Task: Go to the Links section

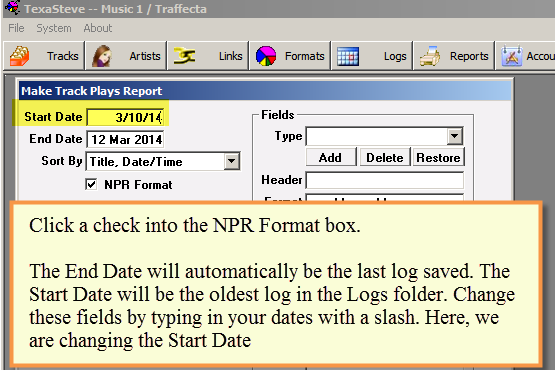Action: coord(208,56)
